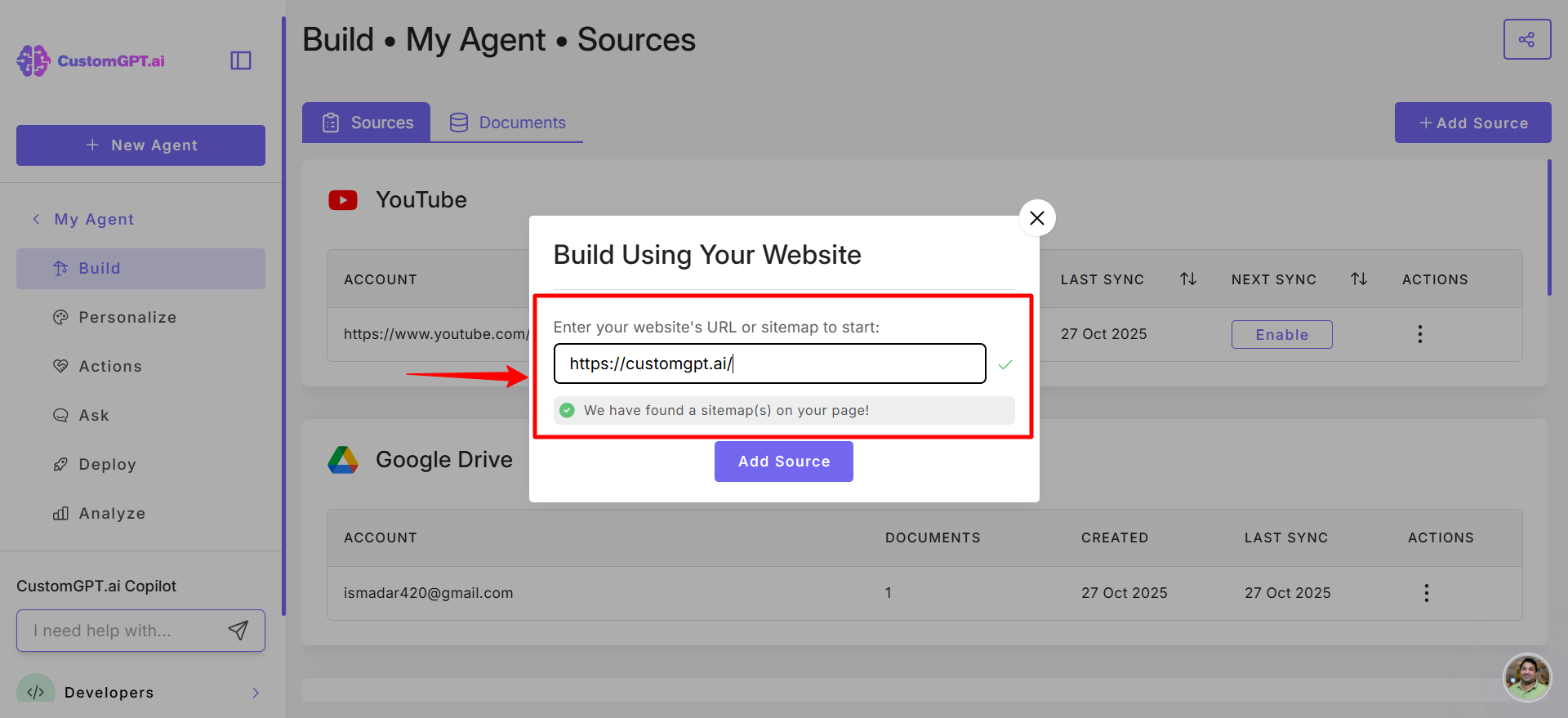Click the share icon button at top right
Screen dimensions: 1568x718
(x=1527, y=39)
